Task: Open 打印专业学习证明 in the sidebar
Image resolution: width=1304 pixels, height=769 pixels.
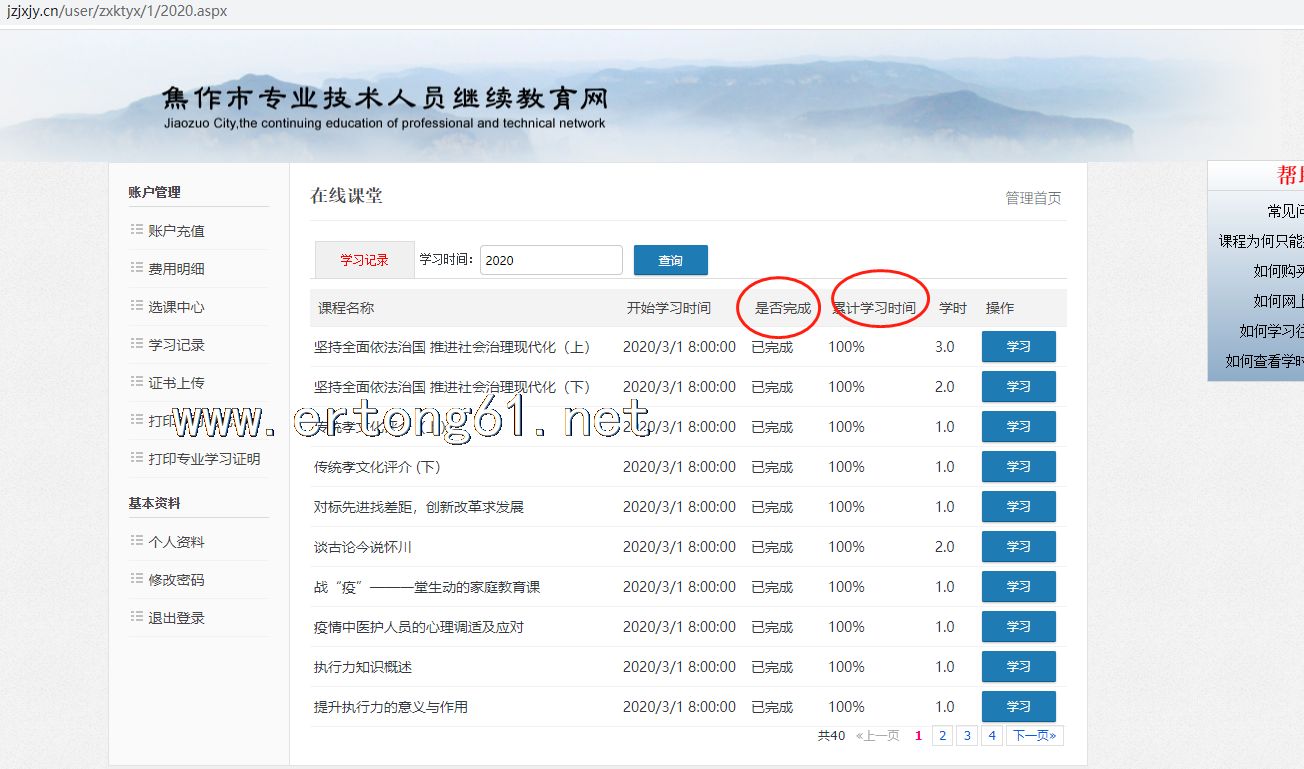Action: 204,459
